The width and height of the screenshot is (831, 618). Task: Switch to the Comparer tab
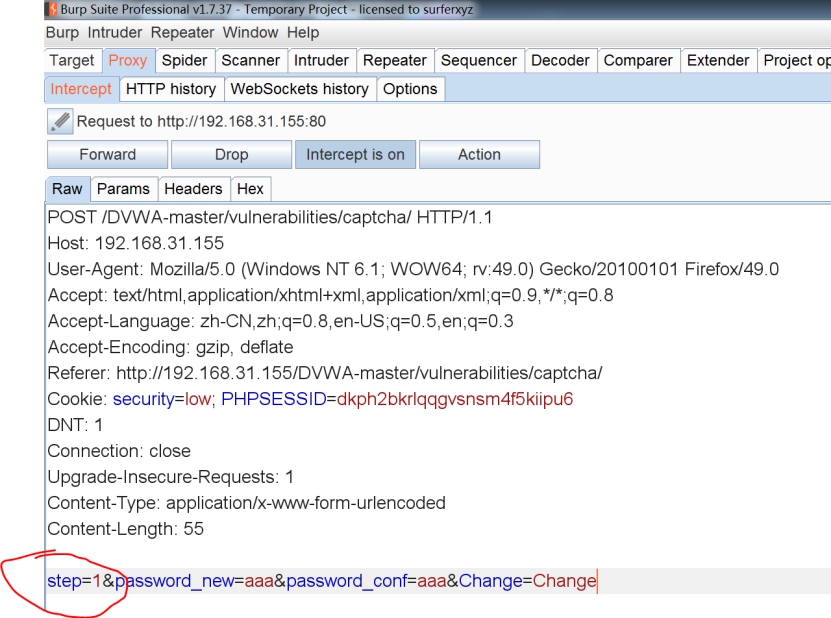pyautogui.click(x=638, y=60)
